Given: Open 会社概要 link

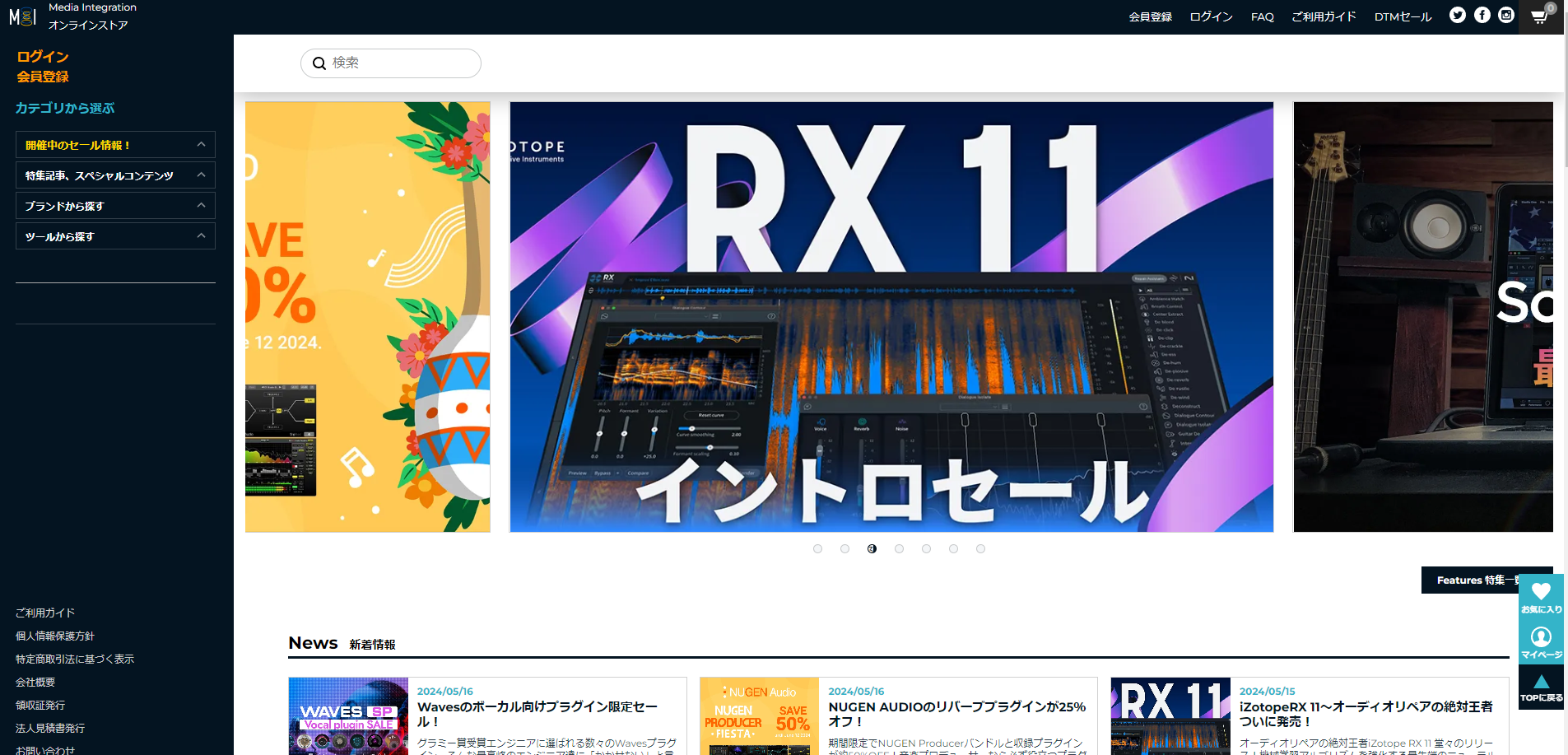Looking at the screenshot, I should [35, 682].
